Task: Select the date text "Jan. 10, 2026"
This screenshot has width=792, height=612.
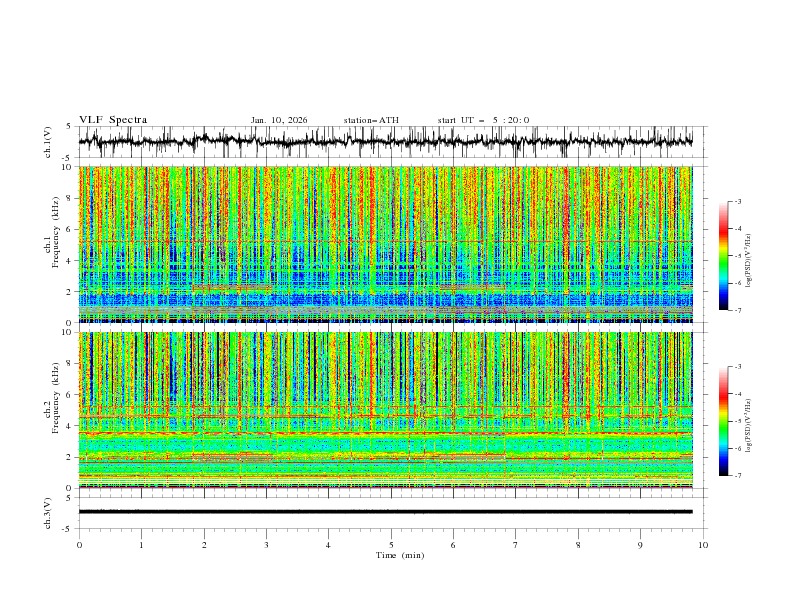Action: tap(279, 120)
